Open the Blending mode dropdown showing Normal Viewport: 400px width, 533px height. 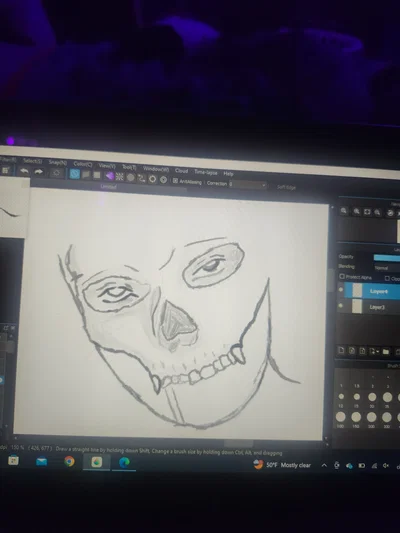tap(387, 268)
